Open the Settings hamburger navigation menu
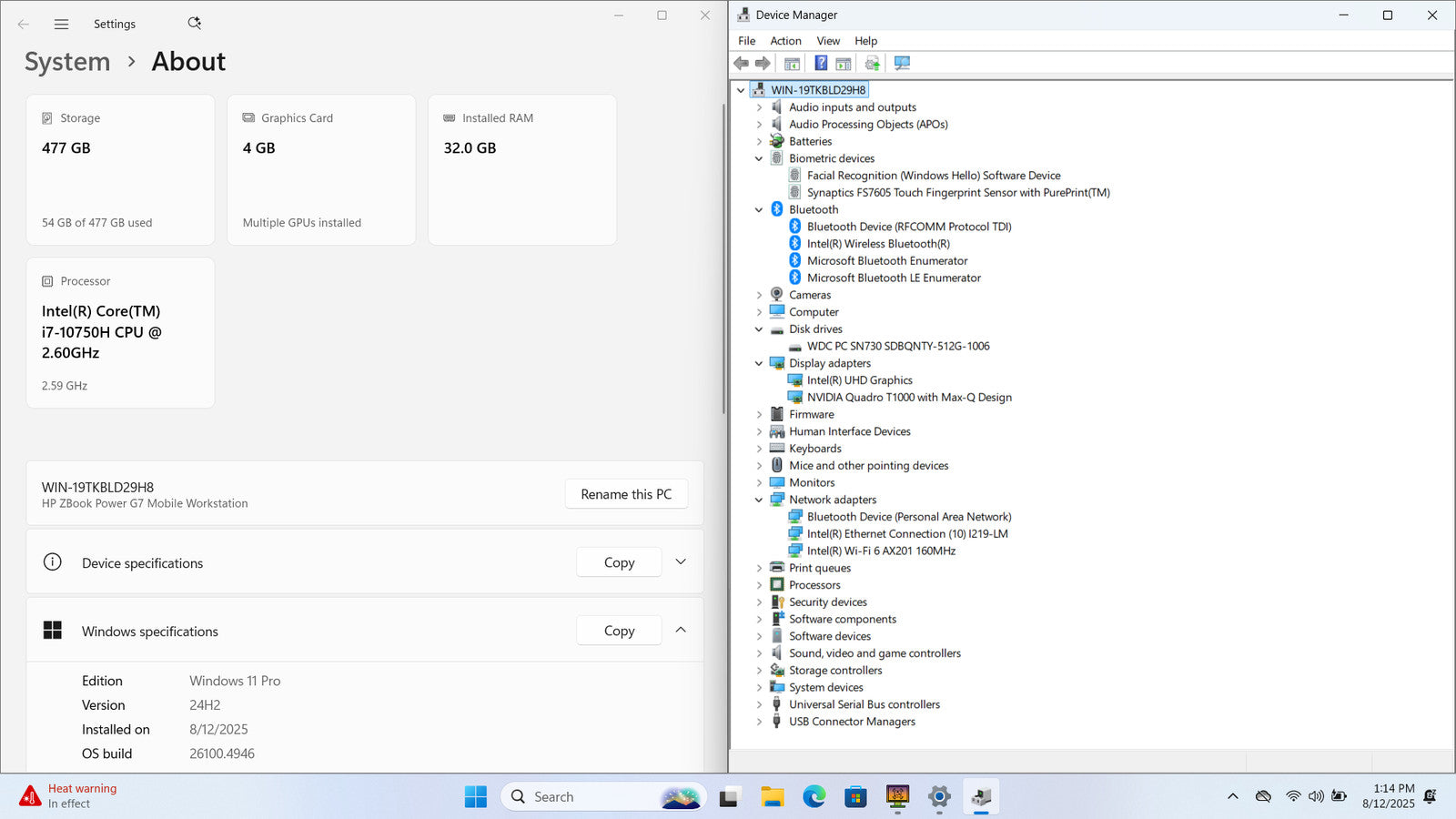The image size is (1456, 819). (61, 25)
